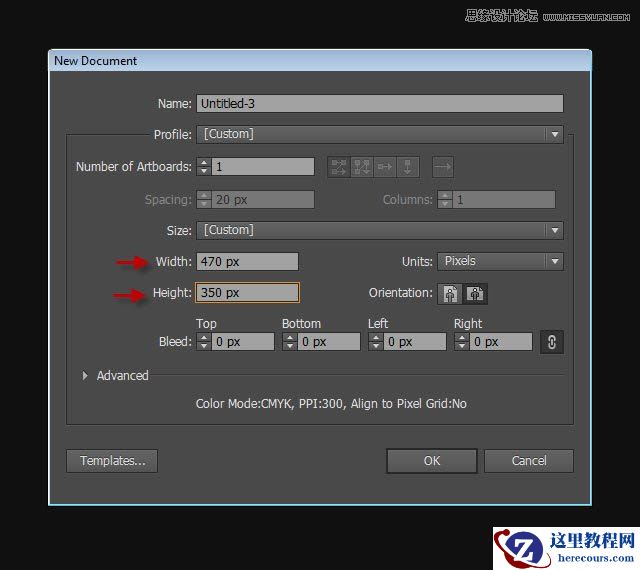This screenshot has width=640, height=570.
Task: Select Arrange by Column artboard layout
Action: (x=408, y=167)
